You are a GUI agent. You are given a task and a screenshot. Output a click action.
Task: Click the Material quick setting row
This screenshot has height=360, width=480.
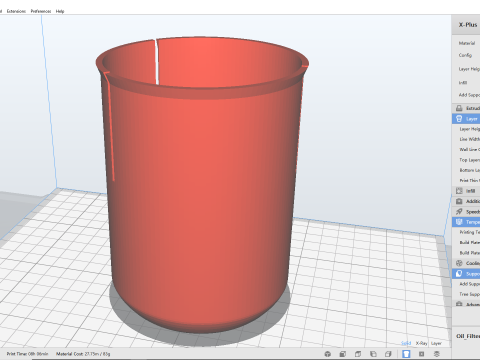467,43
